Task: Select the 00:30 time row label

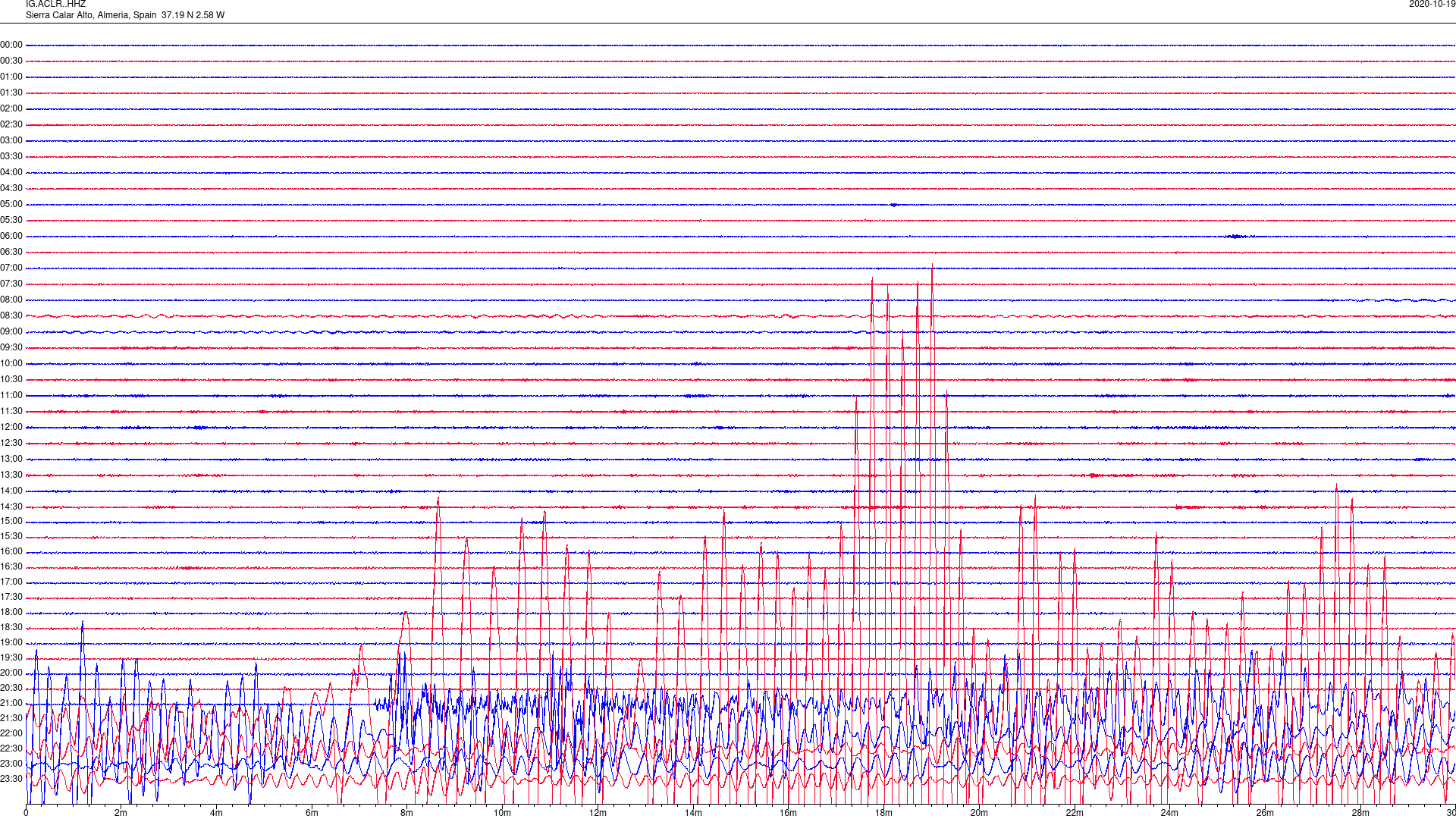Action: [11, 61]
